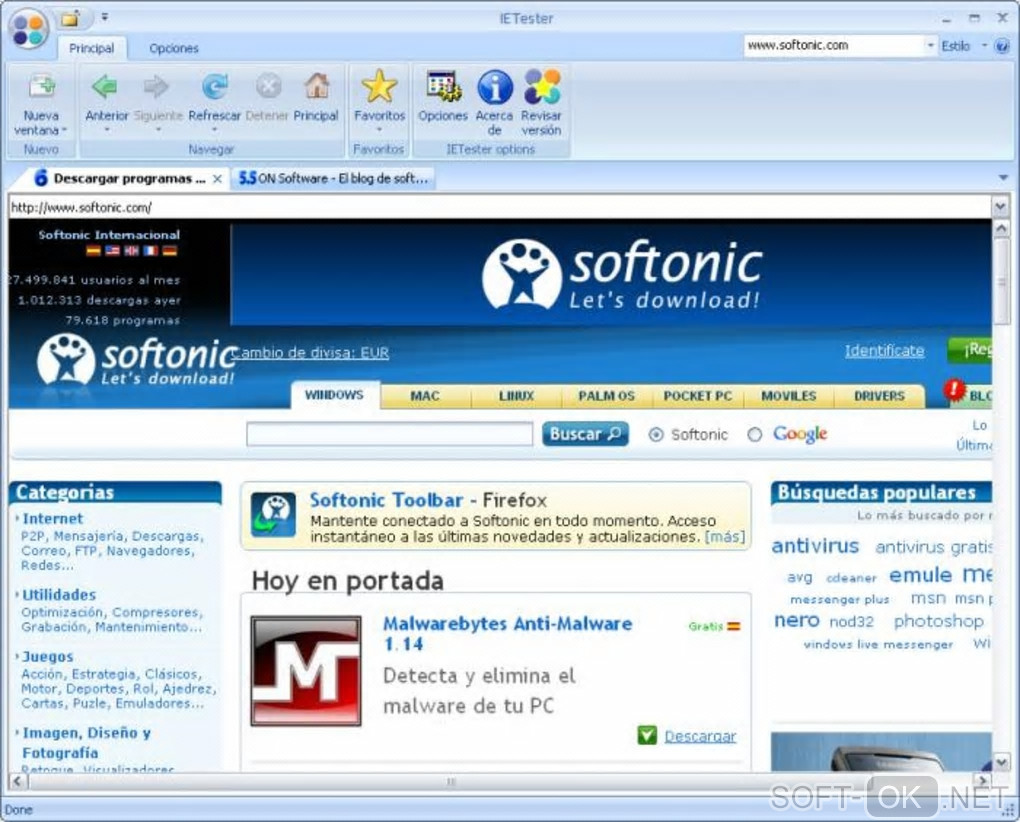
Task: Open the www.softonic.com combo box dropdown
Action: tap(930, 46)
